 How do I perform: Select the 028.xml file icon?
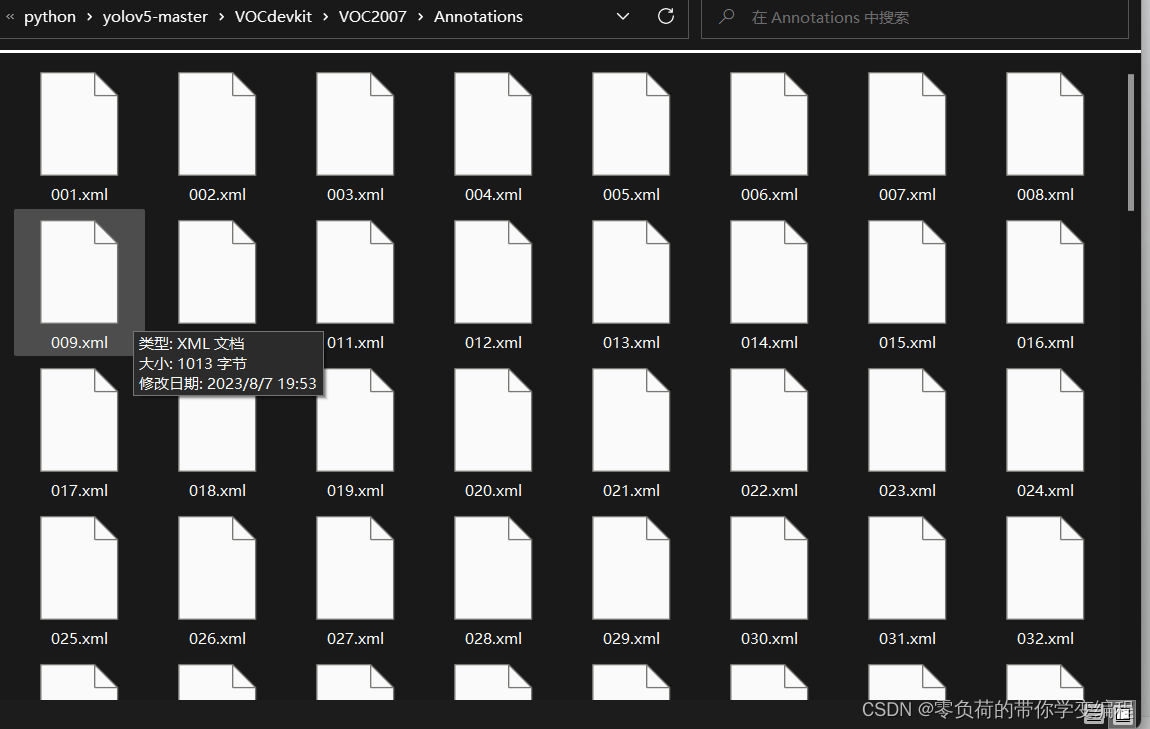point(493,568)
